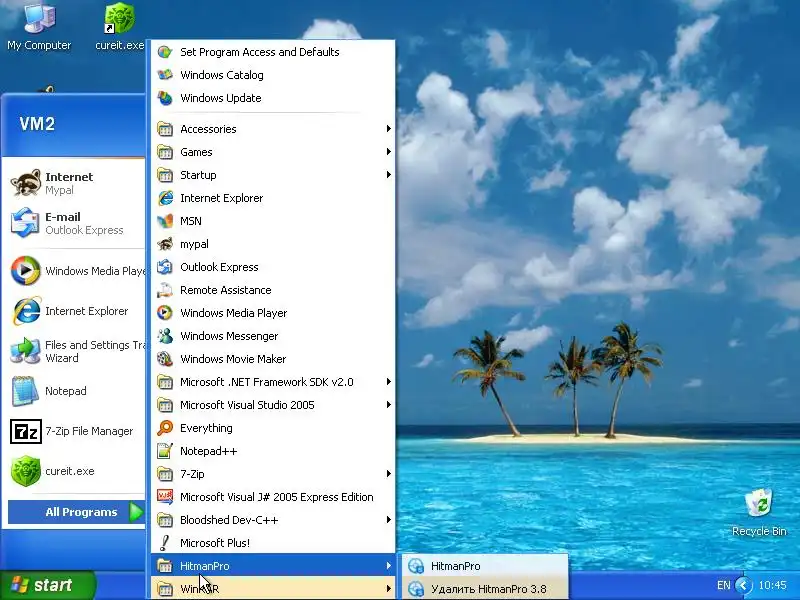Screen dimensions: 800x600
Task: Click Bloodshed Dev-C++ label
Action: point(229,520)
